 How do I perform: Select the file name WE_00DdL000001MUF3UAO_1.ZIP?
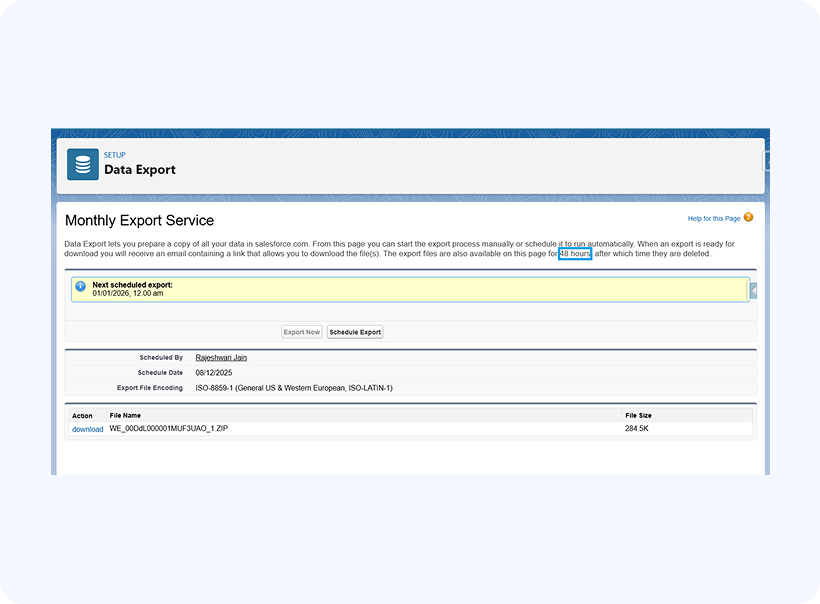(168, 428)
